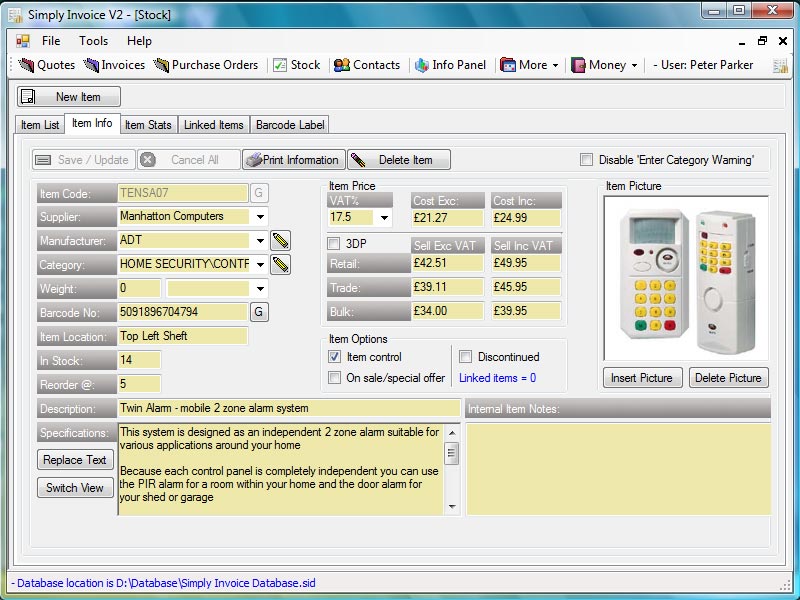
Task: Click pencil icon next to Category
Action: pyautogui.click(x=281, y=264)
